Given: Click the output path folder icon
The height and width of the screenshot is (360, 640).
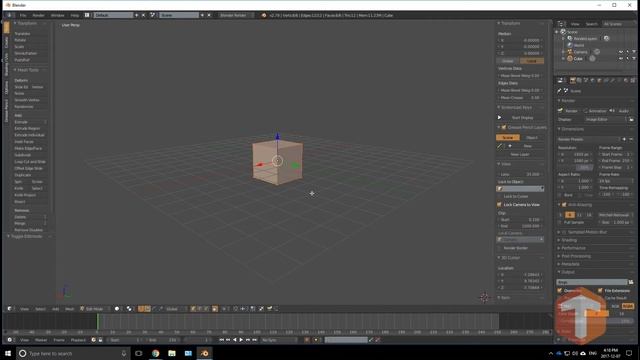Looking at the screenshot, I should pyautogui.click(x=631, y=282).
